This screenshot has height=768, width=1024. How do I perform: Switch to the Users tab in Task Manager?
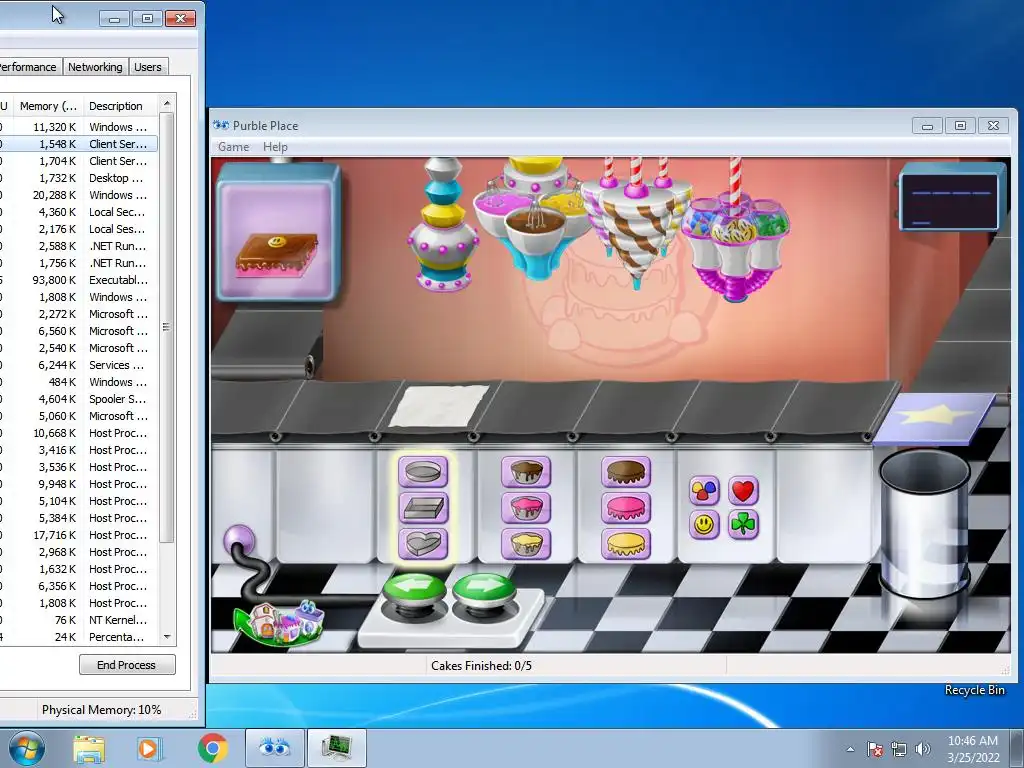[x=148, y=67]
